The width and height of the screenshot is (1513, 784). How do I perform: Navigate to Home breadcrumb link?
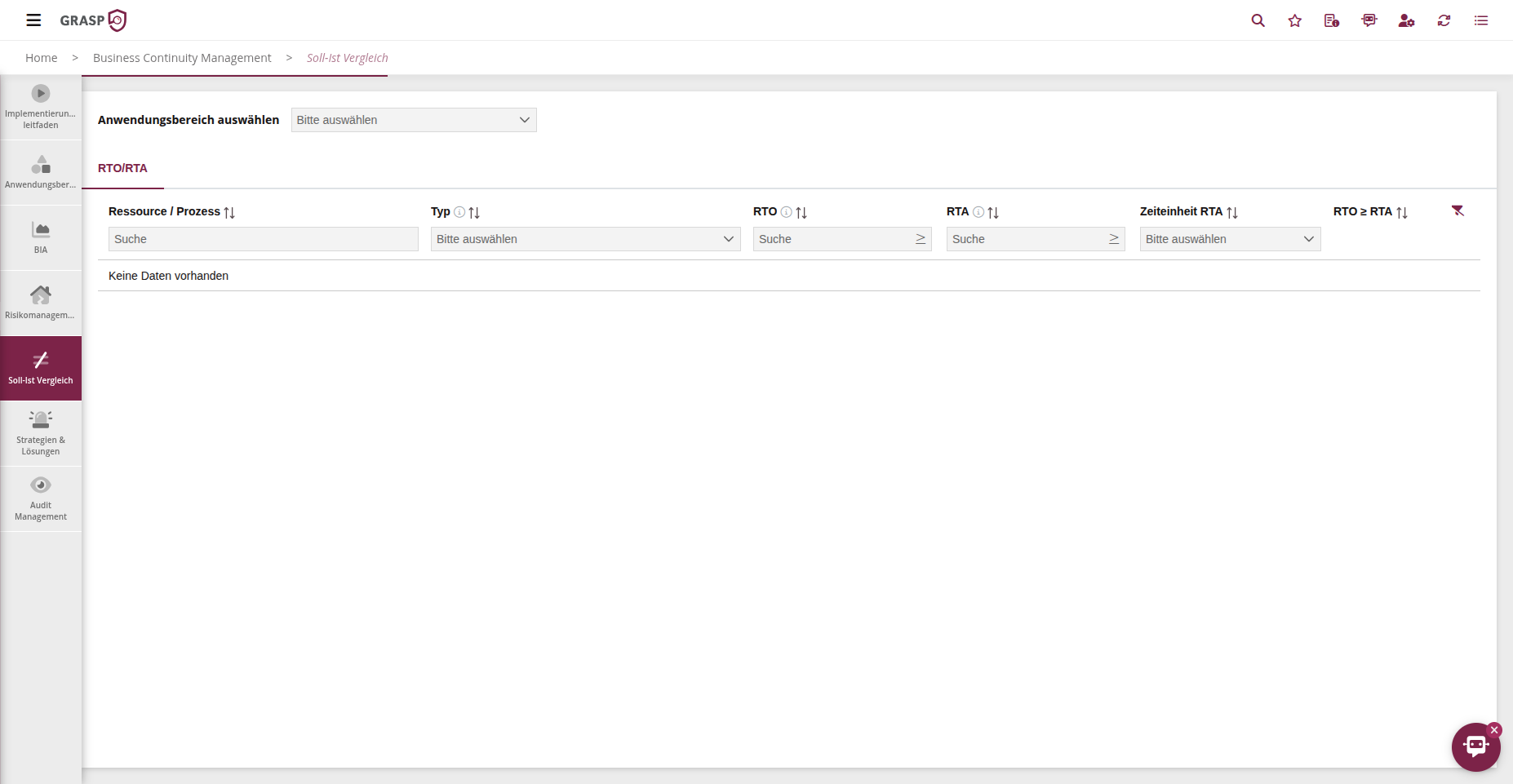pyautogui.click(x=41, y=58)
